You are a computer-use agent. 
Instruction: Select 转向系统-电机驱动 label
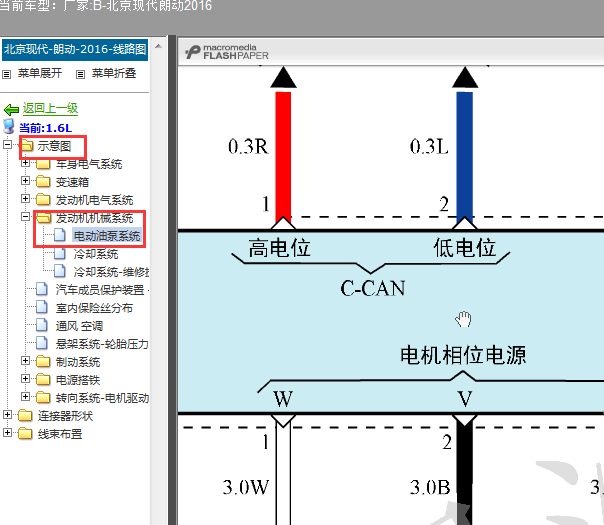click(102, 398)
